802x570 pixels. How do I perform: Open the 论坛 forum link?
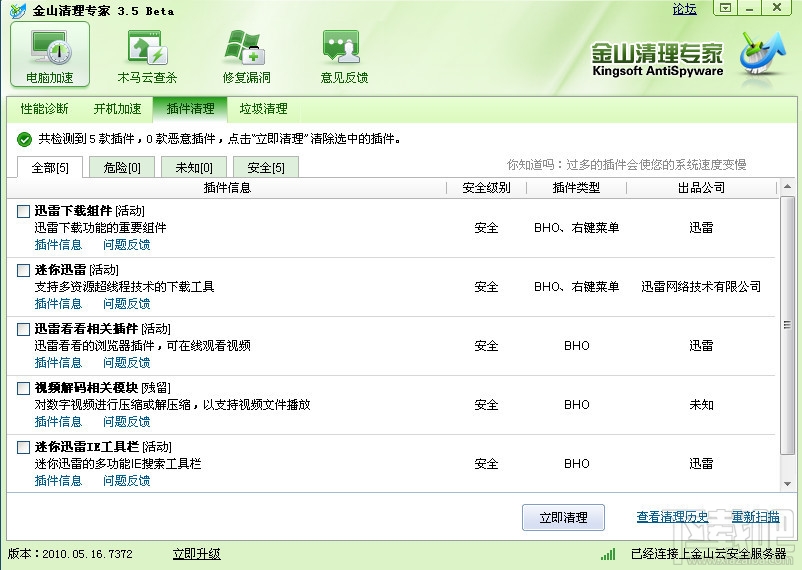coord(684,9)
